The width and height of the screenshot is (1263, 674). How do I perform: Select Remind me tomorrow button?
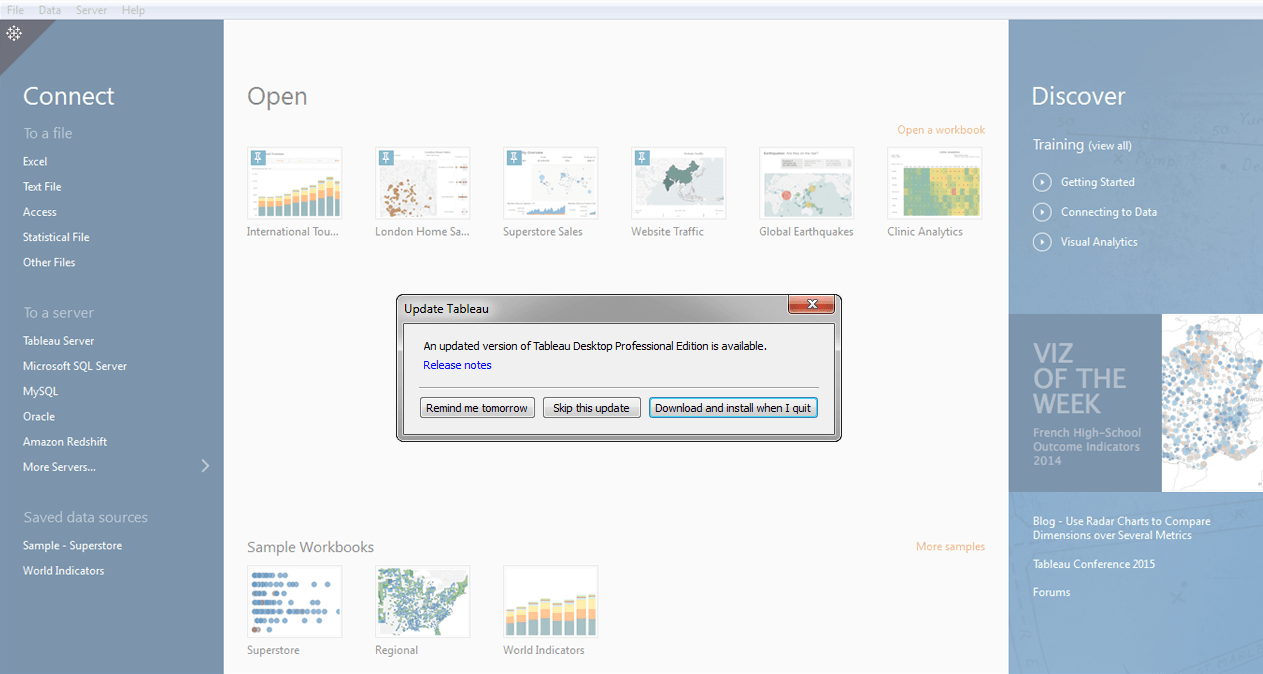click(477, 408)
